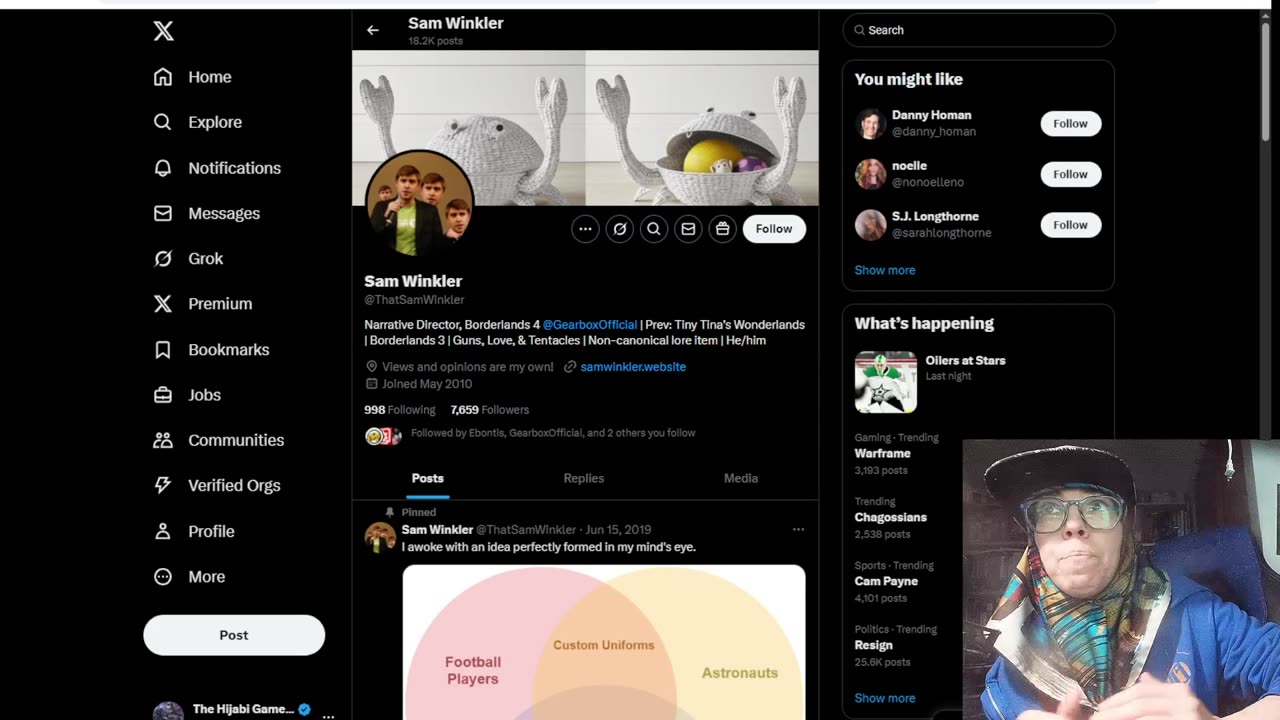Image resolution: width=1280 pixels, height=720 pixels.
Task: Search this profile's posts icon
Action: (x=654, y=229)
